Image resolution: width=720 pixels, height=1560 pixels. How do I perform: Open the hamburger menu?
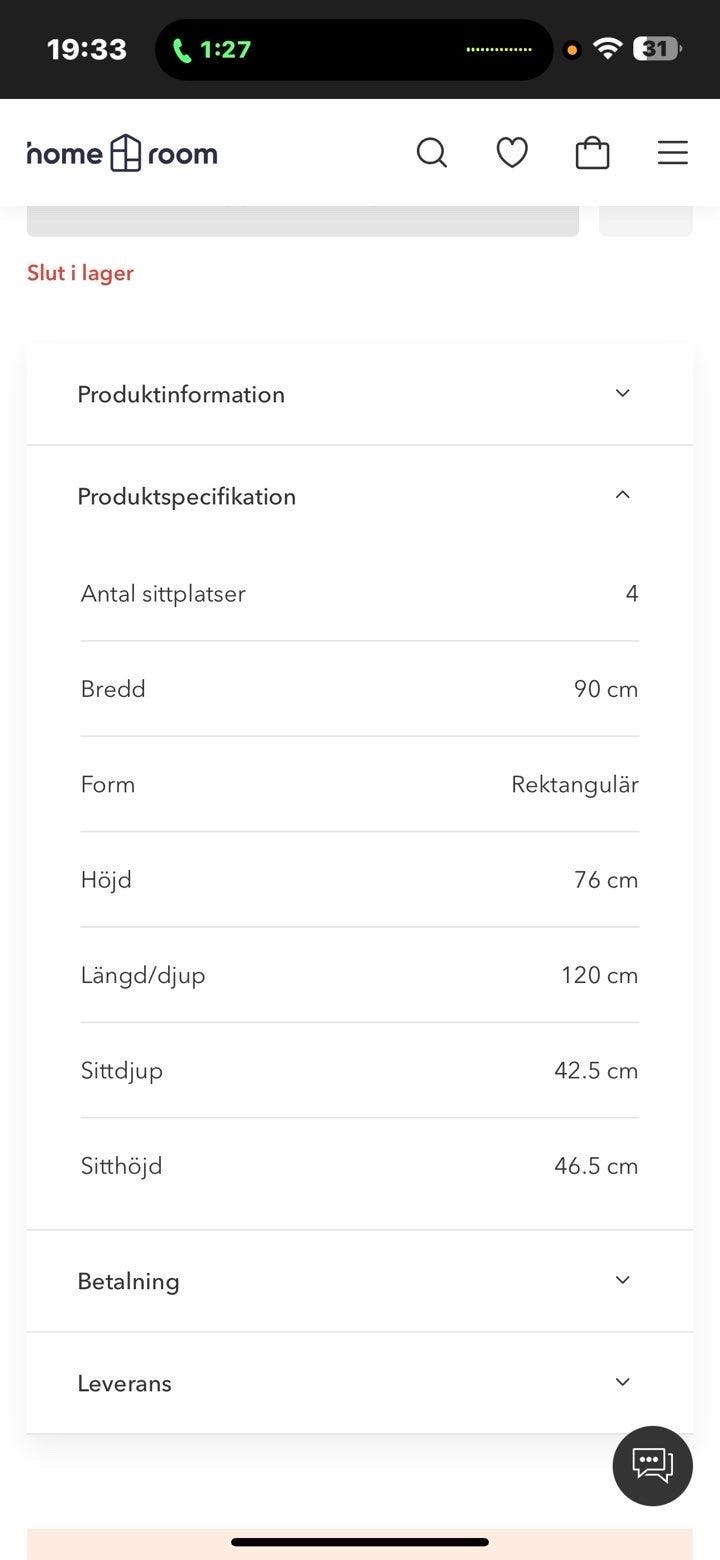coord(672,153)
